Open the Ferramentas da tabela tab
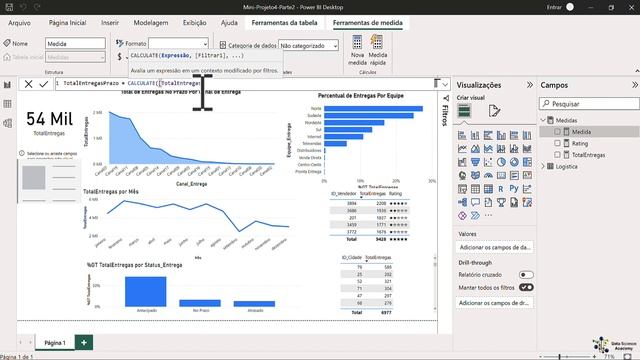 pos(284,23)
